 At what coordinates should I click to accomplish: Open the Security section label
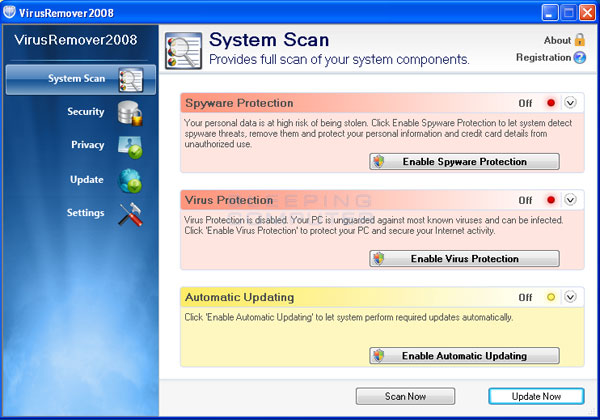point(86,112)
